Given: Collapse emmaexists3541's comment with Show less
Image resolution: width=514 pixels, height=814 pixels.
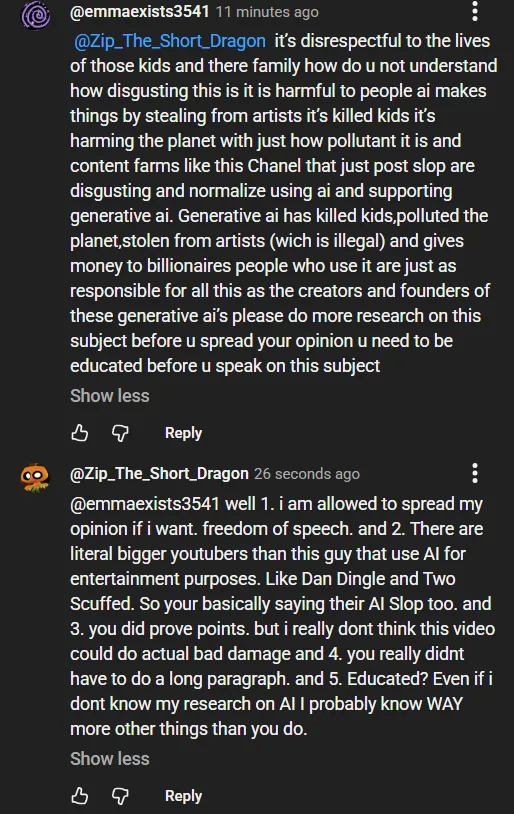Looking at the screenshot, I should pyautogui.click(x=110, y=396).
